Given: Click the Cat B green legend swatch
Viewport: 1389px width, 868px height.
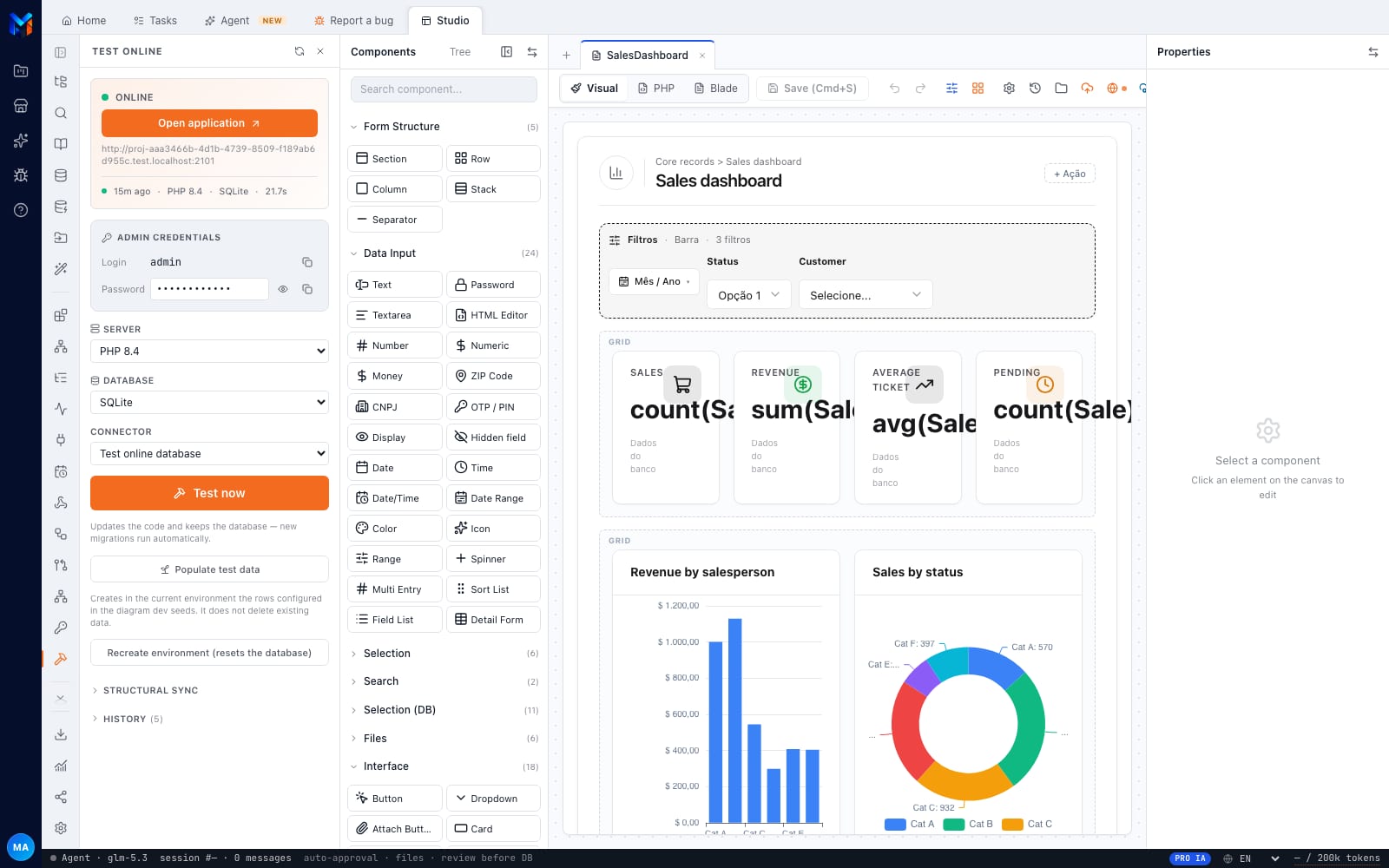Looking at the screenshot, I should [954, 825].
